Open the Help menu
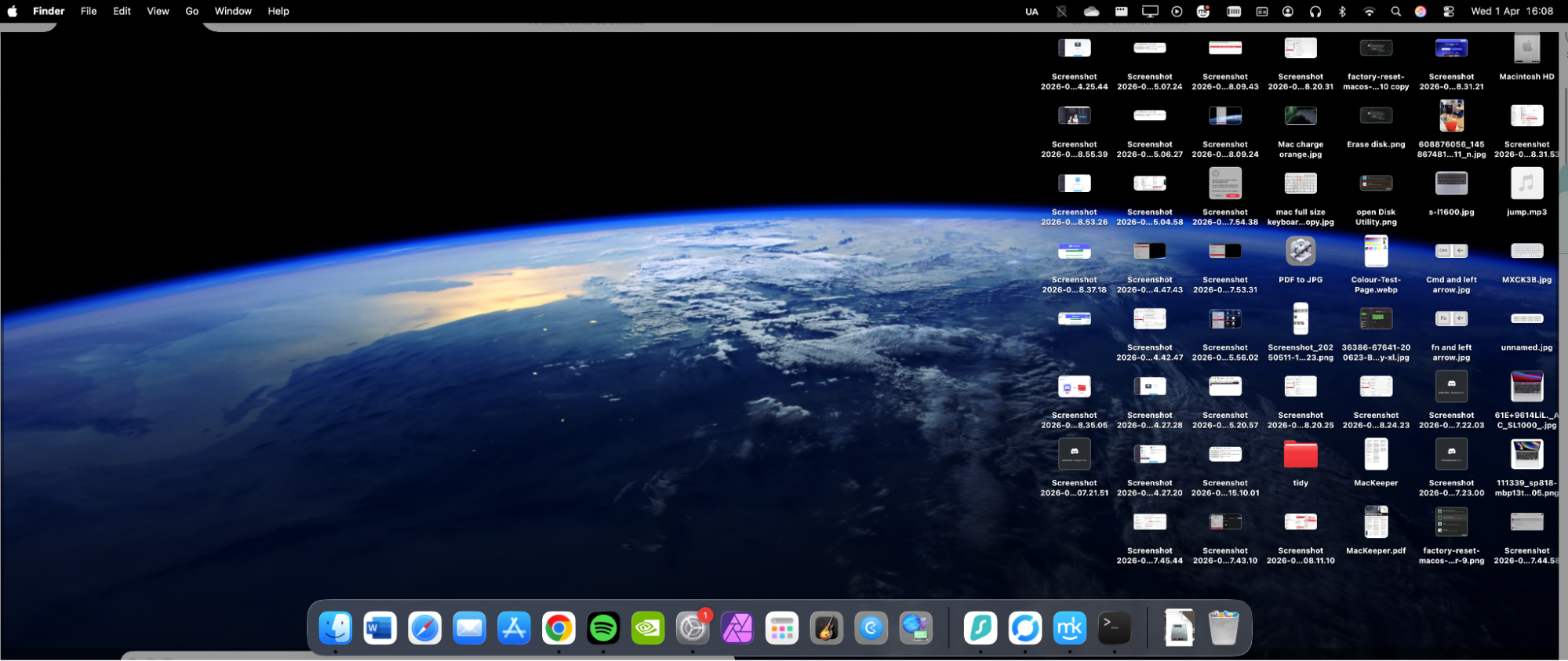The width and height of the screenshot is (1568, 661). tap(278, 11)
